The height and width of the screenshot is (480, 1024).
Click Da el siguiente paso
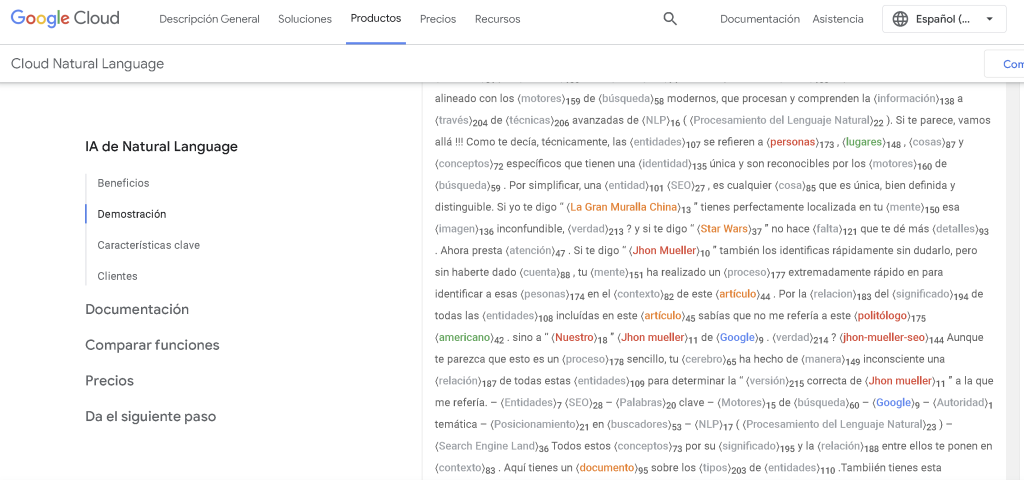point(150,416)
